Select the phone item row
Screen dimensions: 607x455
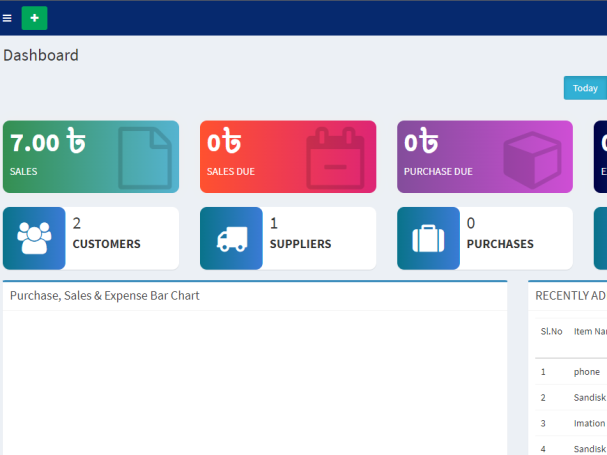[587, 372]
